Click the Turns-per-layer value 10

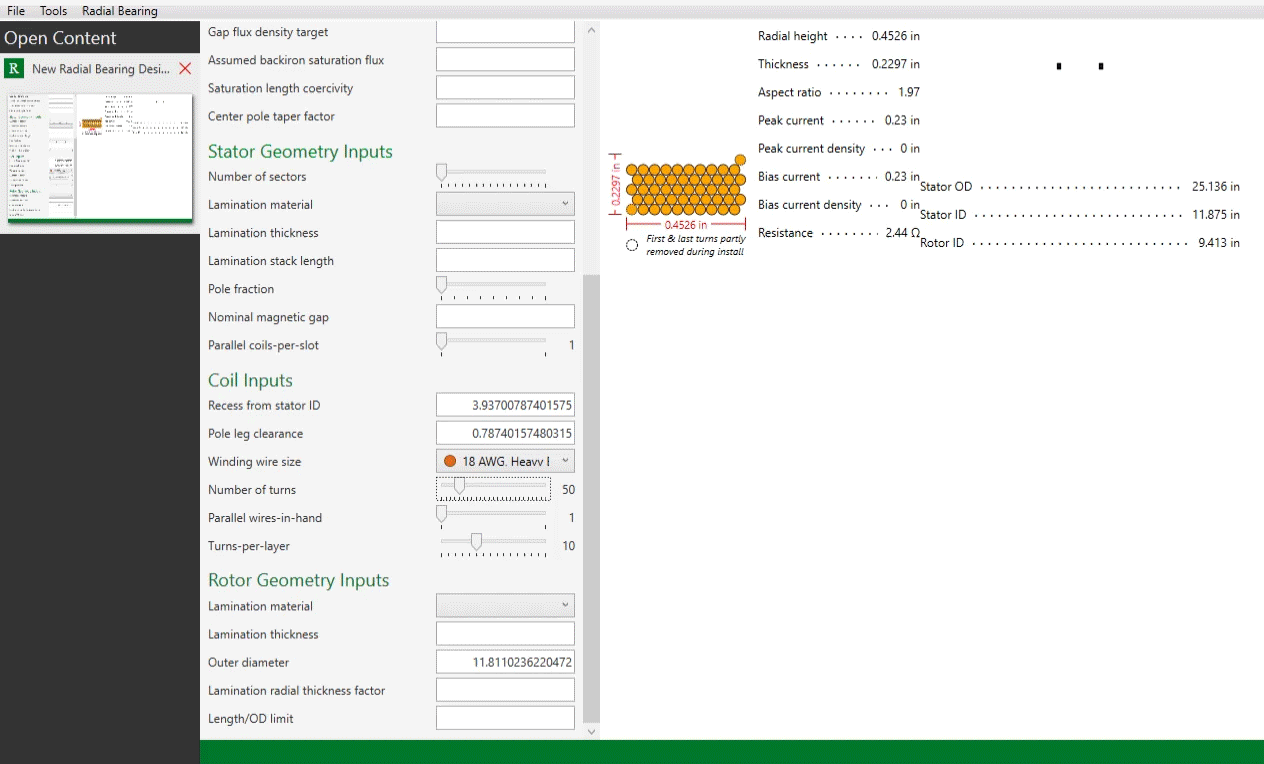click(x=568, y=545)
